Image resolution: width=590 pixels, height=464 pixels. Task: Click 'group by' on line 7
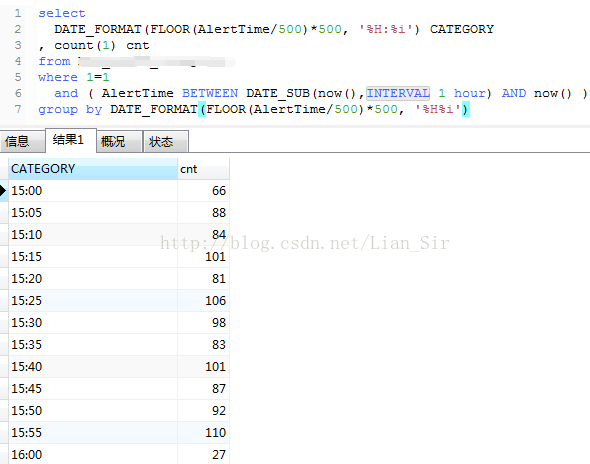(70, 110)
